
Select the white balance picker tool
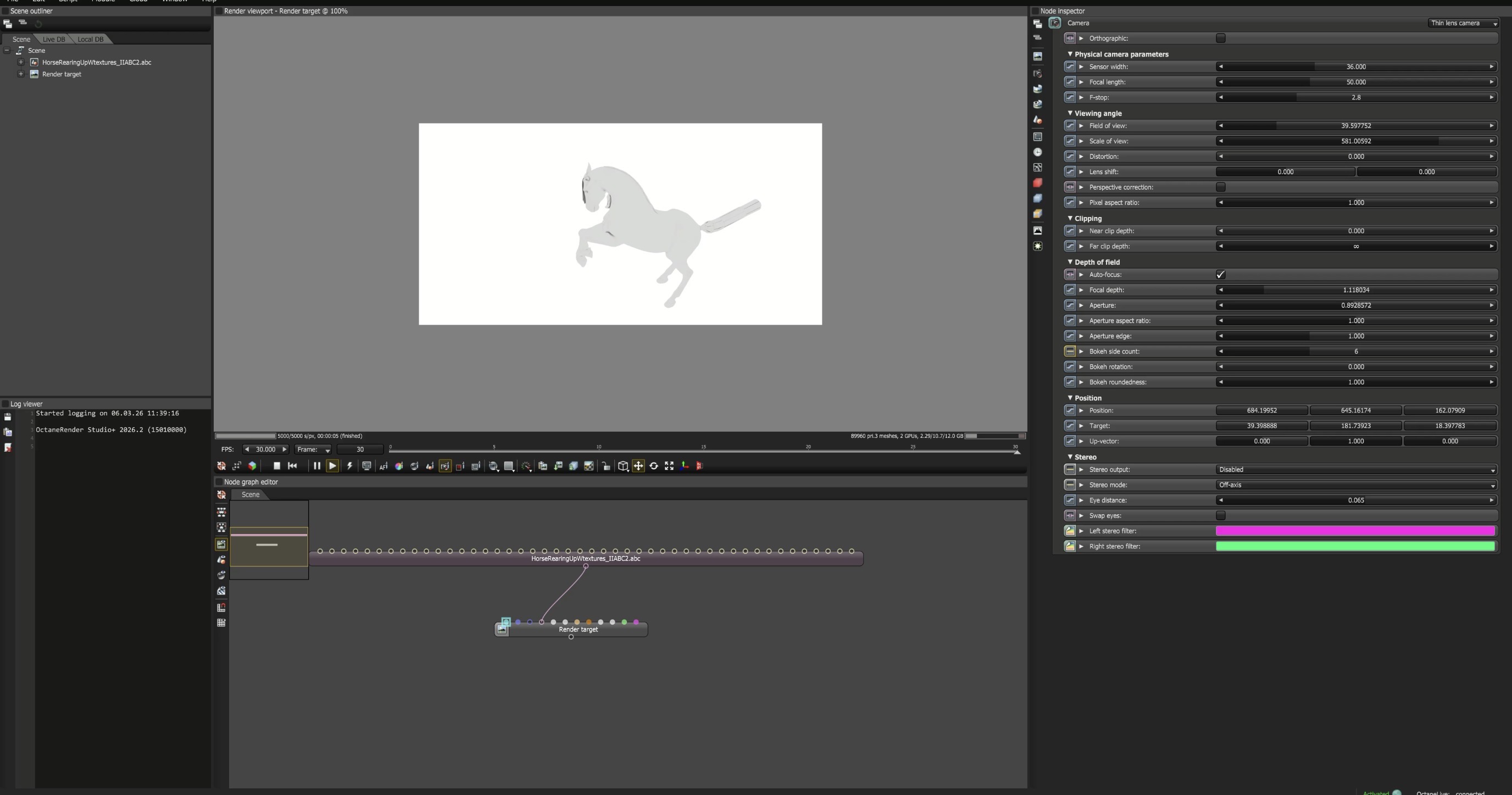click(399, 466)
